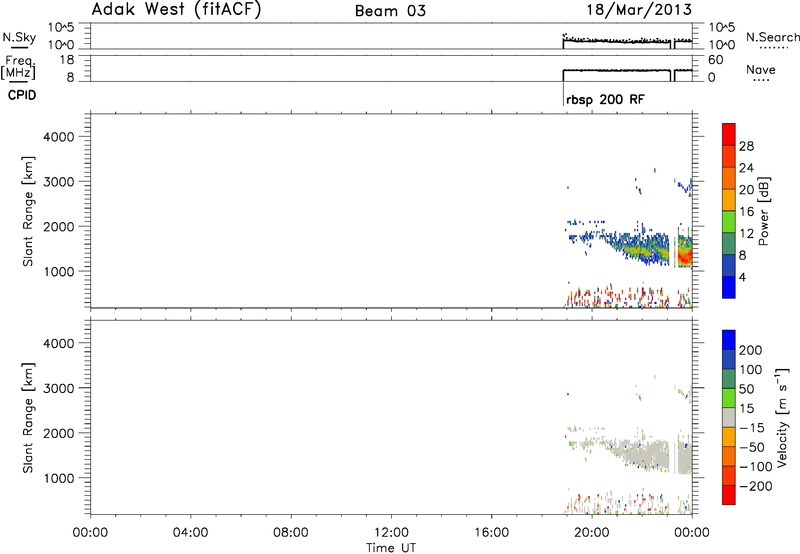The width and height of the screenshot is (800, 554).
Task: Click the '08:00' time axis tick label
Action: tap(291, 533)
